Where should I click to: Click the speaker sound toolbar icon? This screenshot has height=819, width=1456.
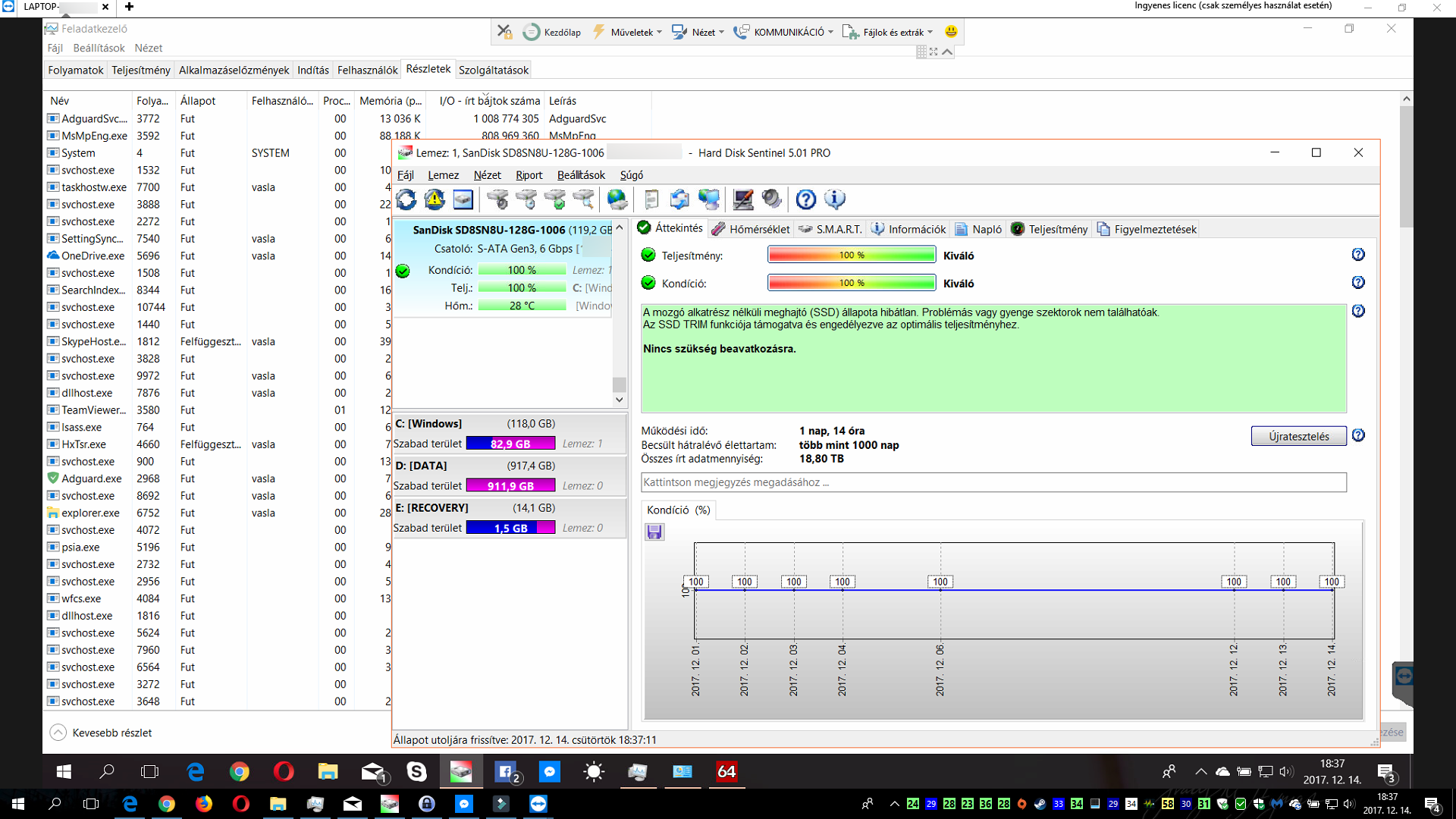(771, 199)
